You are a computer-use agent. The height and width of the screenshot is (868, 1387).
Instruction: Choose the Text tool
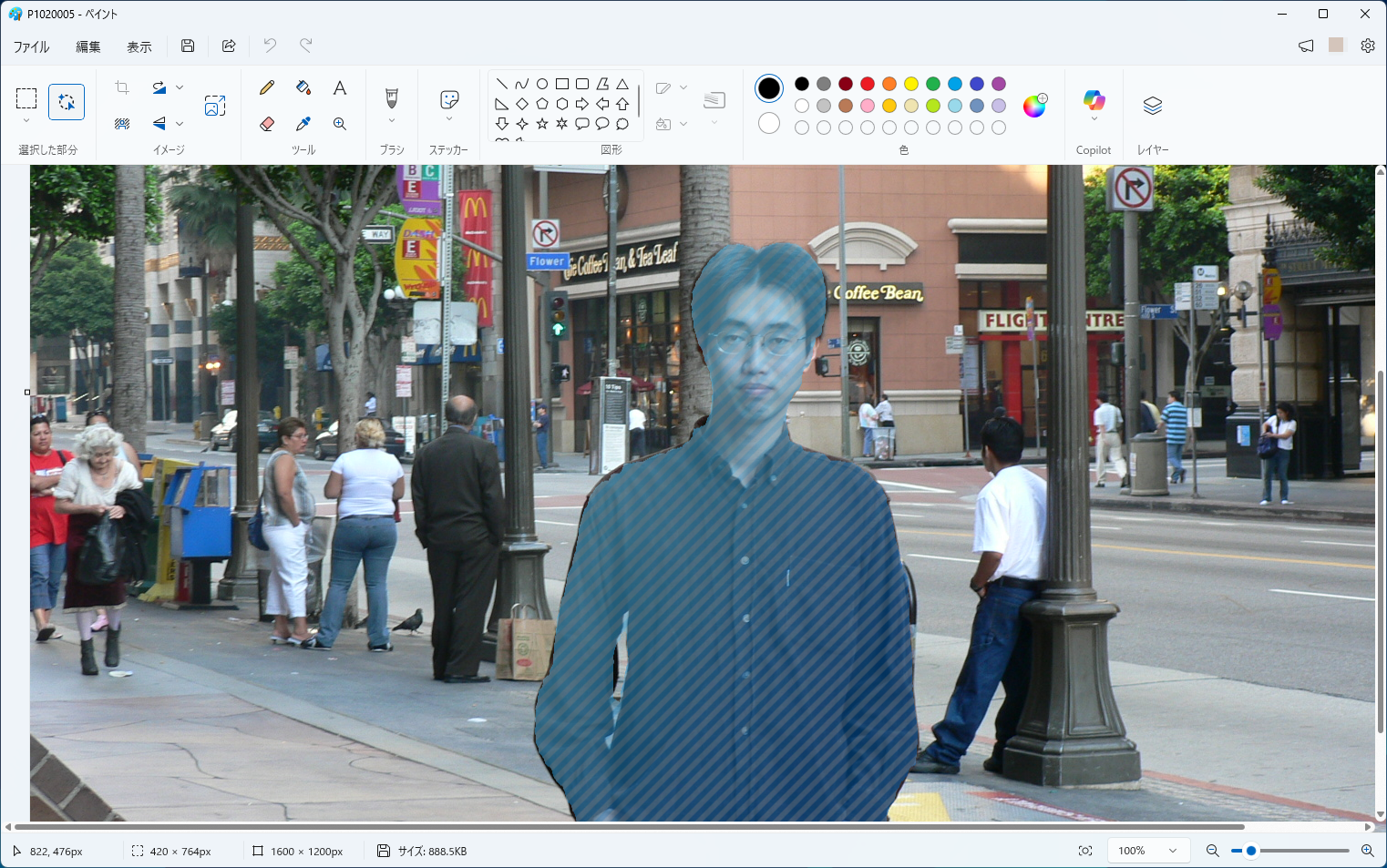tap(340, 87)
